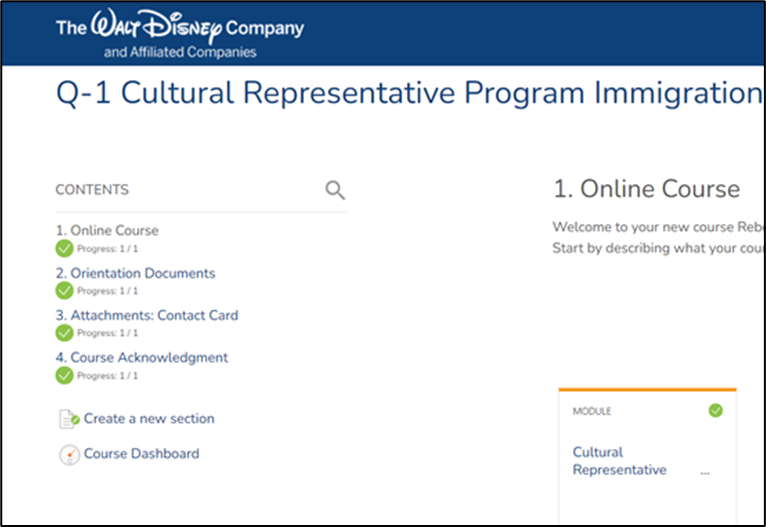Click the Create a new section link
The width and height of the screenshot is (766, 527).
tap(149, 419)
